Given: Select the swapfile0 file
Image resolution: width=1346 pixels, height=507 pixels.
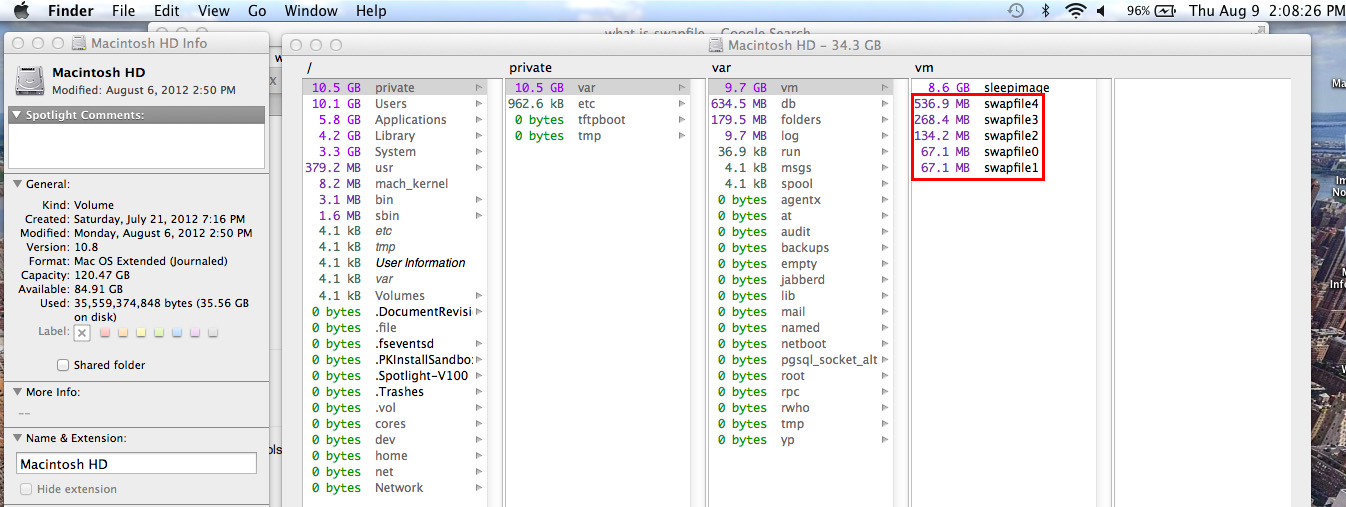Looking at the screenshot, I should click(1004, 152).
